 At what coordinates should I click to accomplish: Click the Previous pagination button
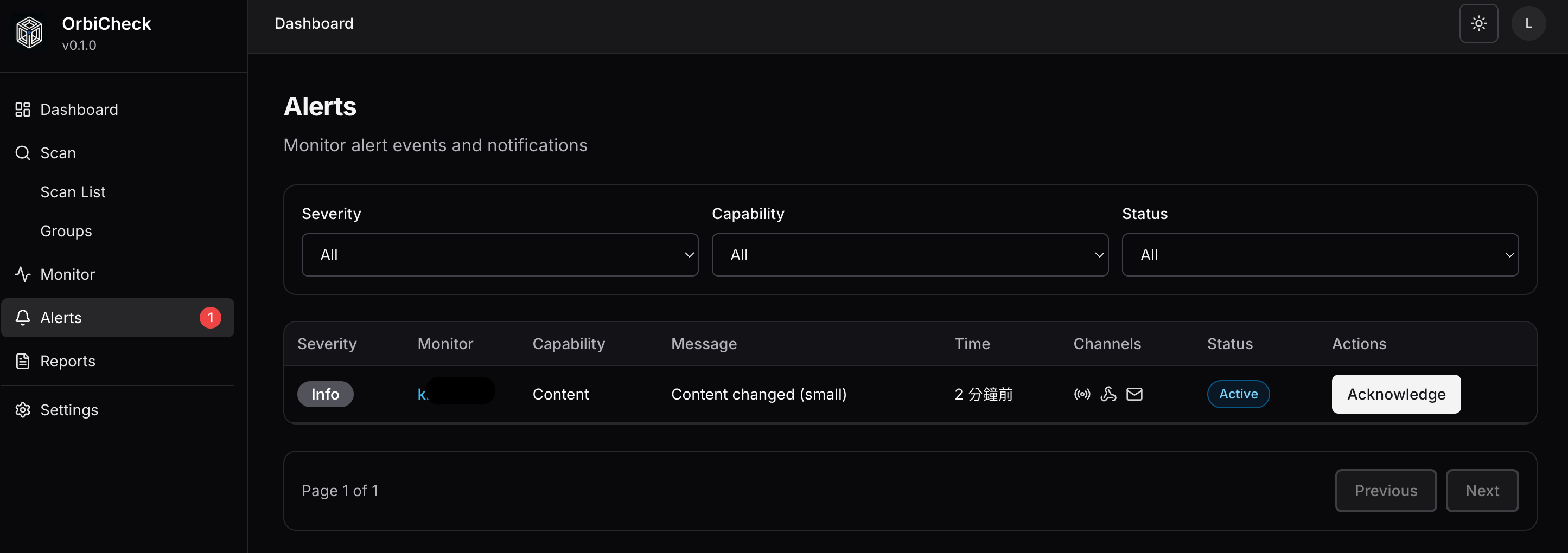pyautogui.click(x=1385, y=490)
